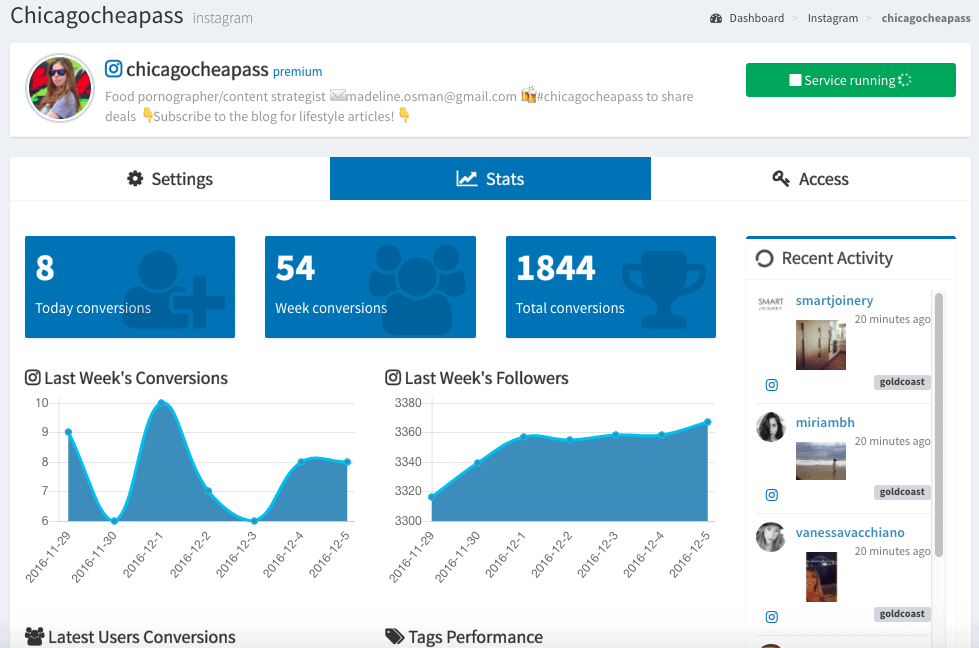Open smartjoinery user profile link
The width and height of the screenshot is (979, 648).
pos(834,301)
